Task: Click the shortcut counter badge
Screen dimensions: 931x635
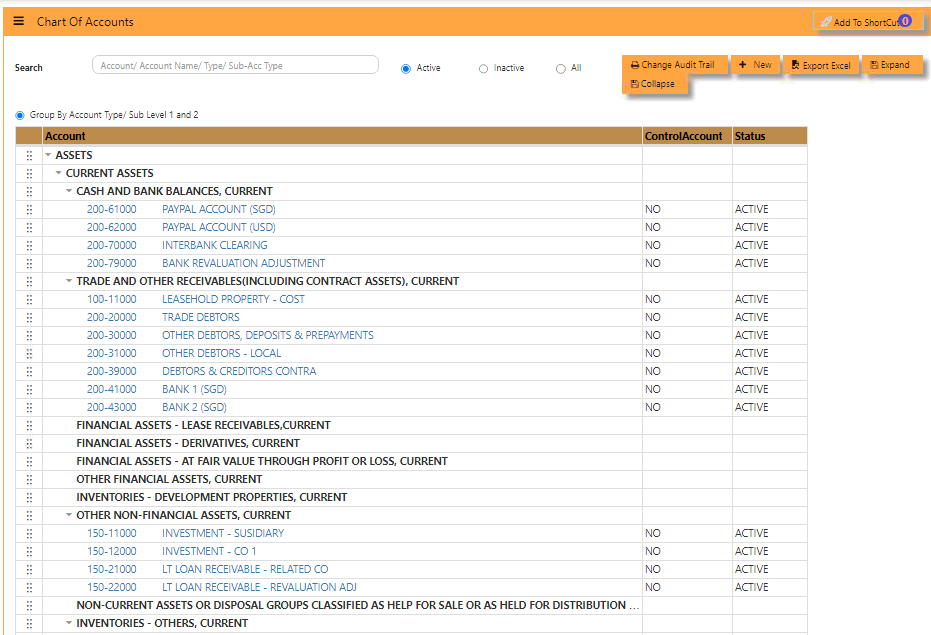Action: [x=905, y=21]
